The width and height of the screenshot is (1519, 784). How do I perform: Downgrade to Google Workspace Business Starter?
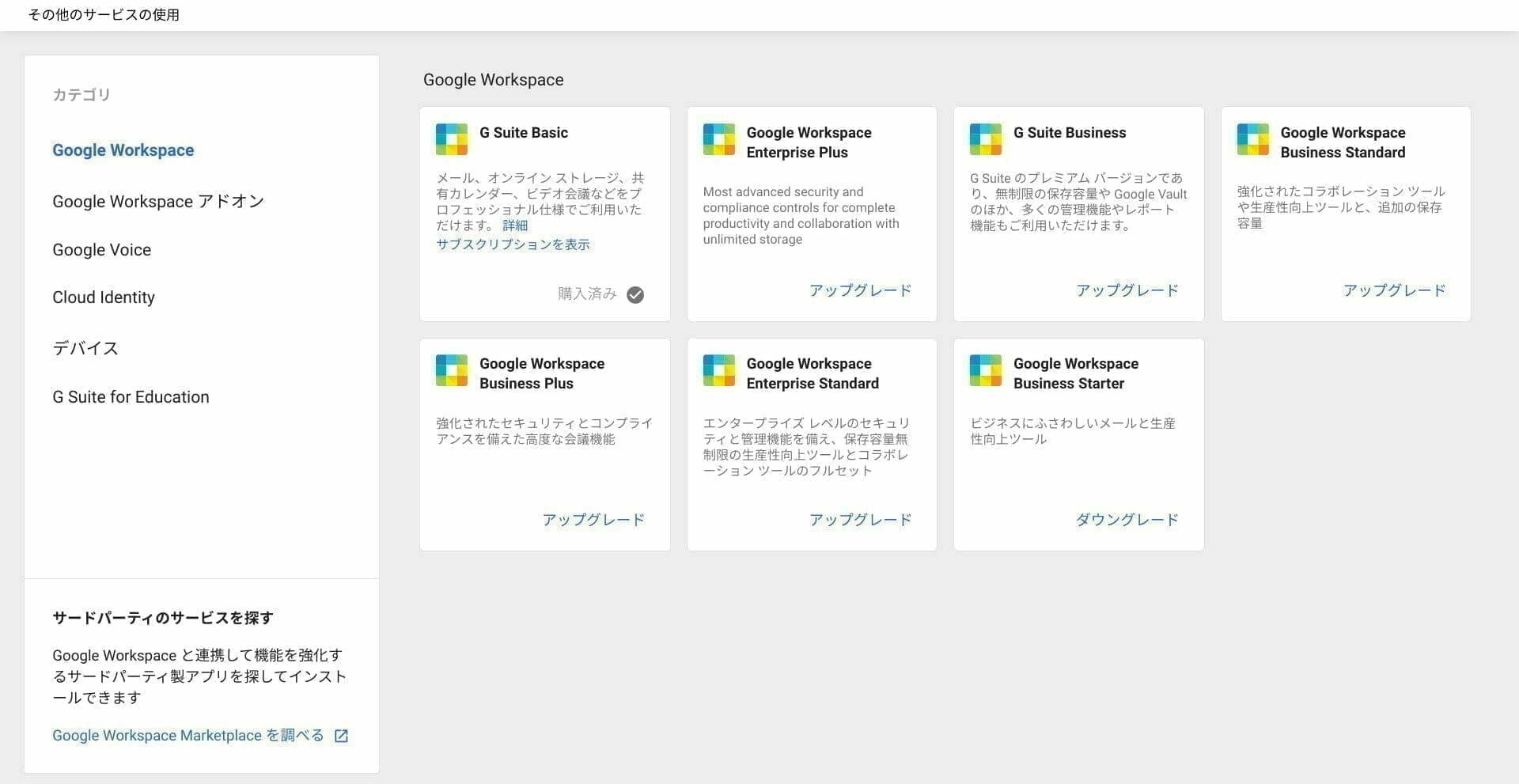pos(1127,520)
